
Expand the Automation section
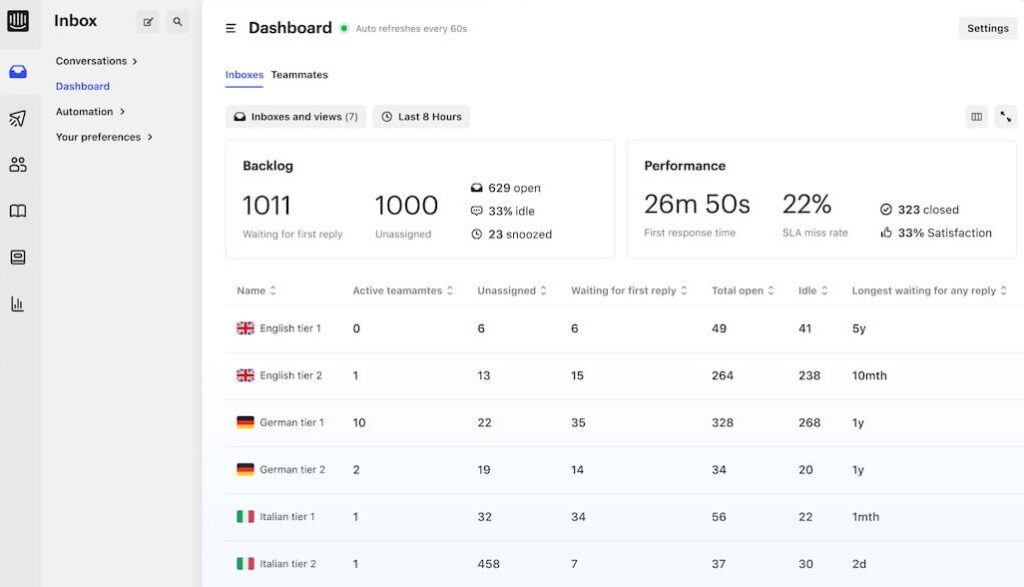tap(90, 112)
